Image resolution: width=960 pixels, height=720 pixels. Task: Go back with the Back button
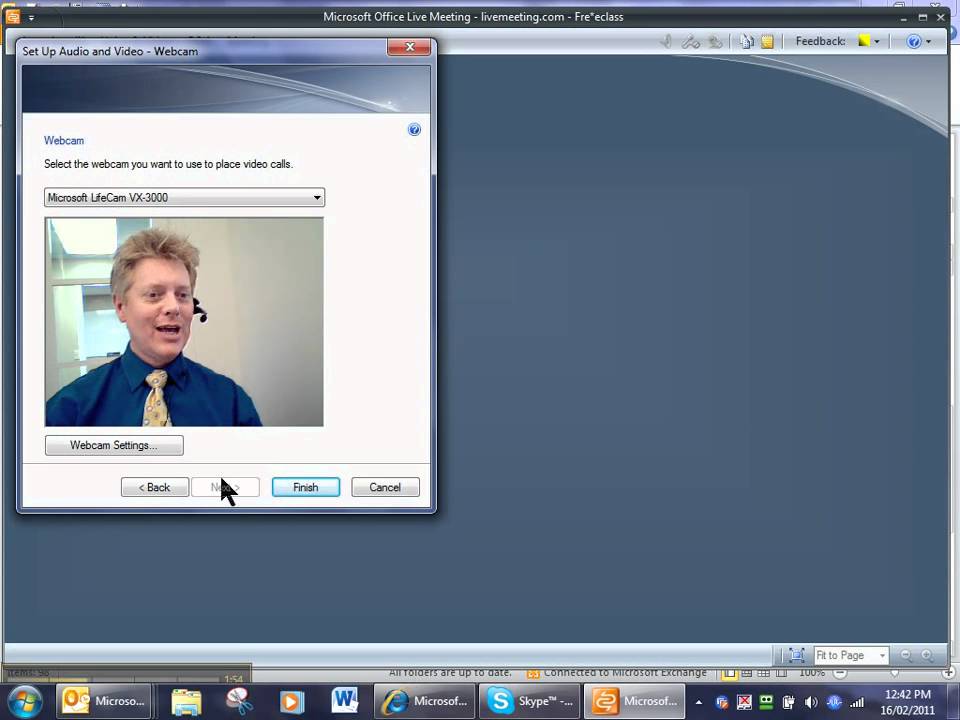155,487
